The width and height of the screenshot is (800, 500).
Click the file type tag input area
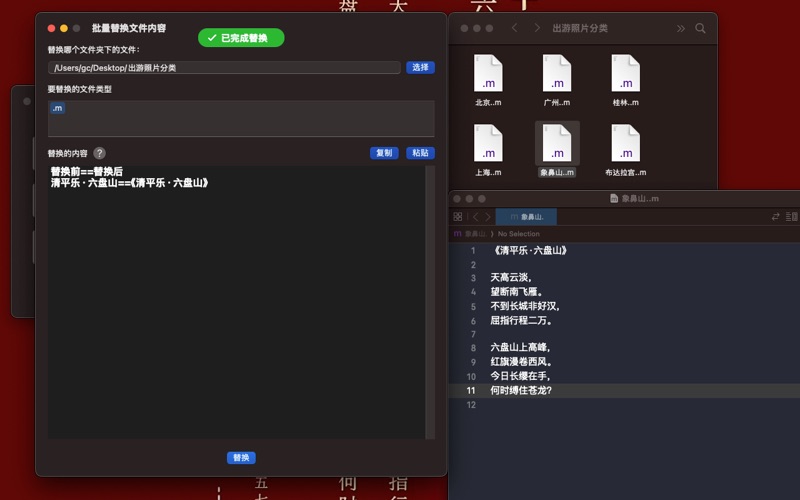click(x=241, y=118)
